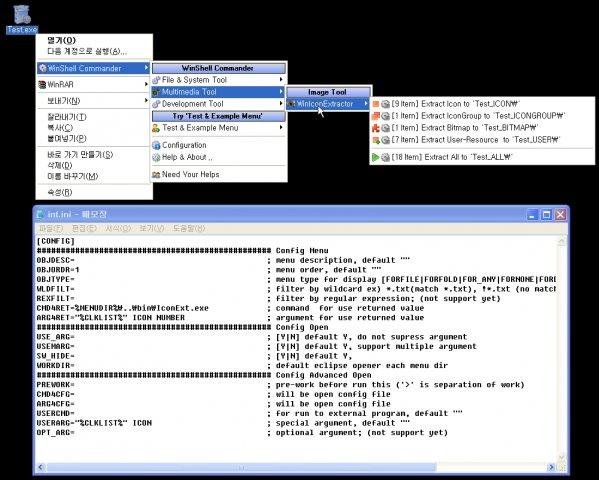This screenshot has width=599, height=480.
Task: Select 붙여넣기(P) from the context menu
Action: click(x=94, y=138)
